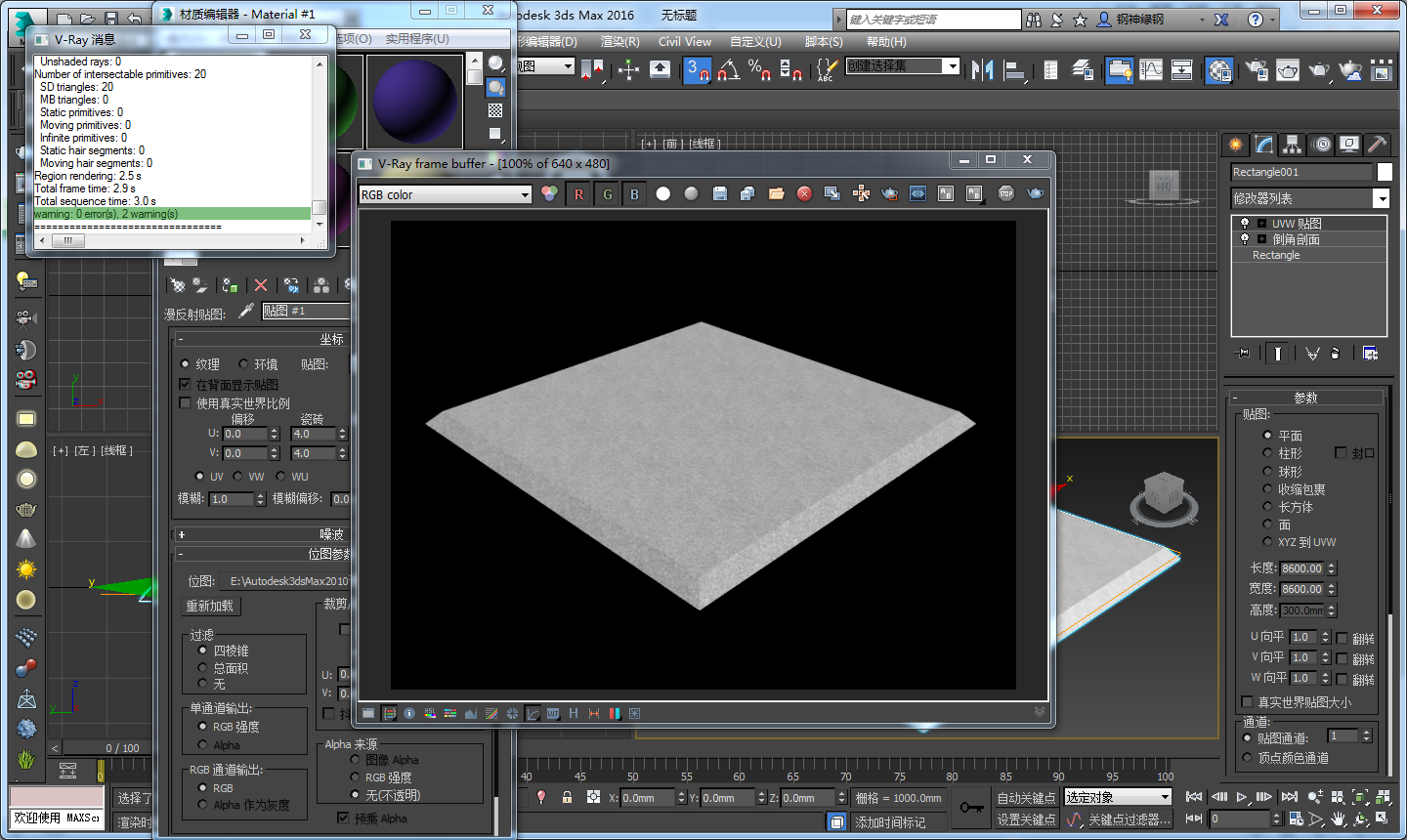This screenshot has height=840, width=1407.
Task: Open the 选定对象 key filter dropdown
Action: [x=1117, y=797]
